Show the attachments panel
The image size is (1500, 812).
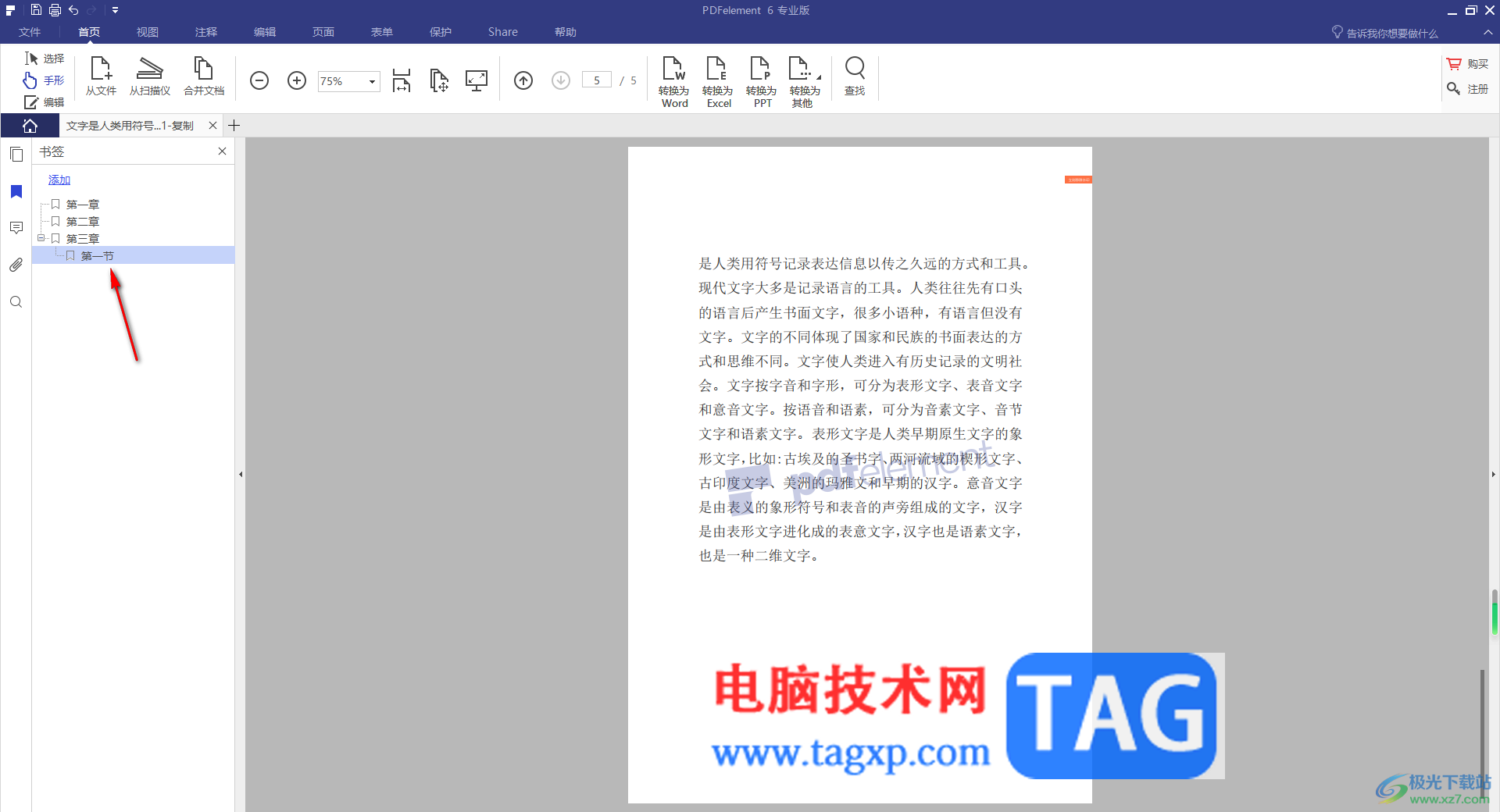click(x=16, y=265)
